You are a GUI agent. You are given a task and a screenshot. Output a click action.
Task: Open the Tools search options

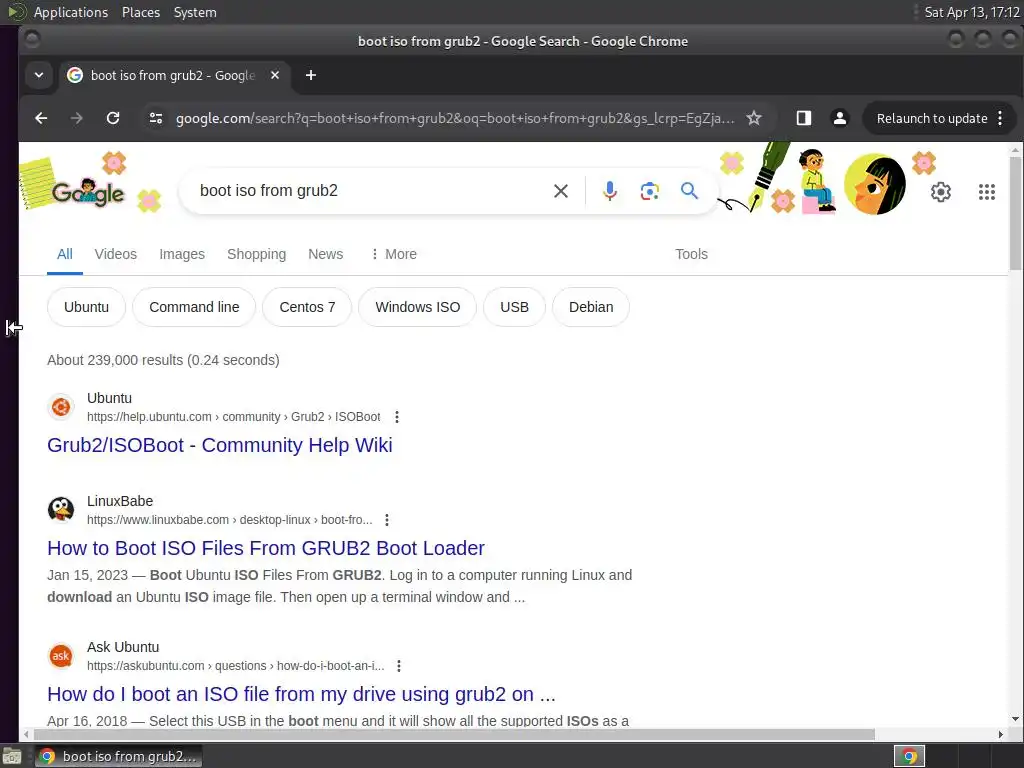pos(691,254)
